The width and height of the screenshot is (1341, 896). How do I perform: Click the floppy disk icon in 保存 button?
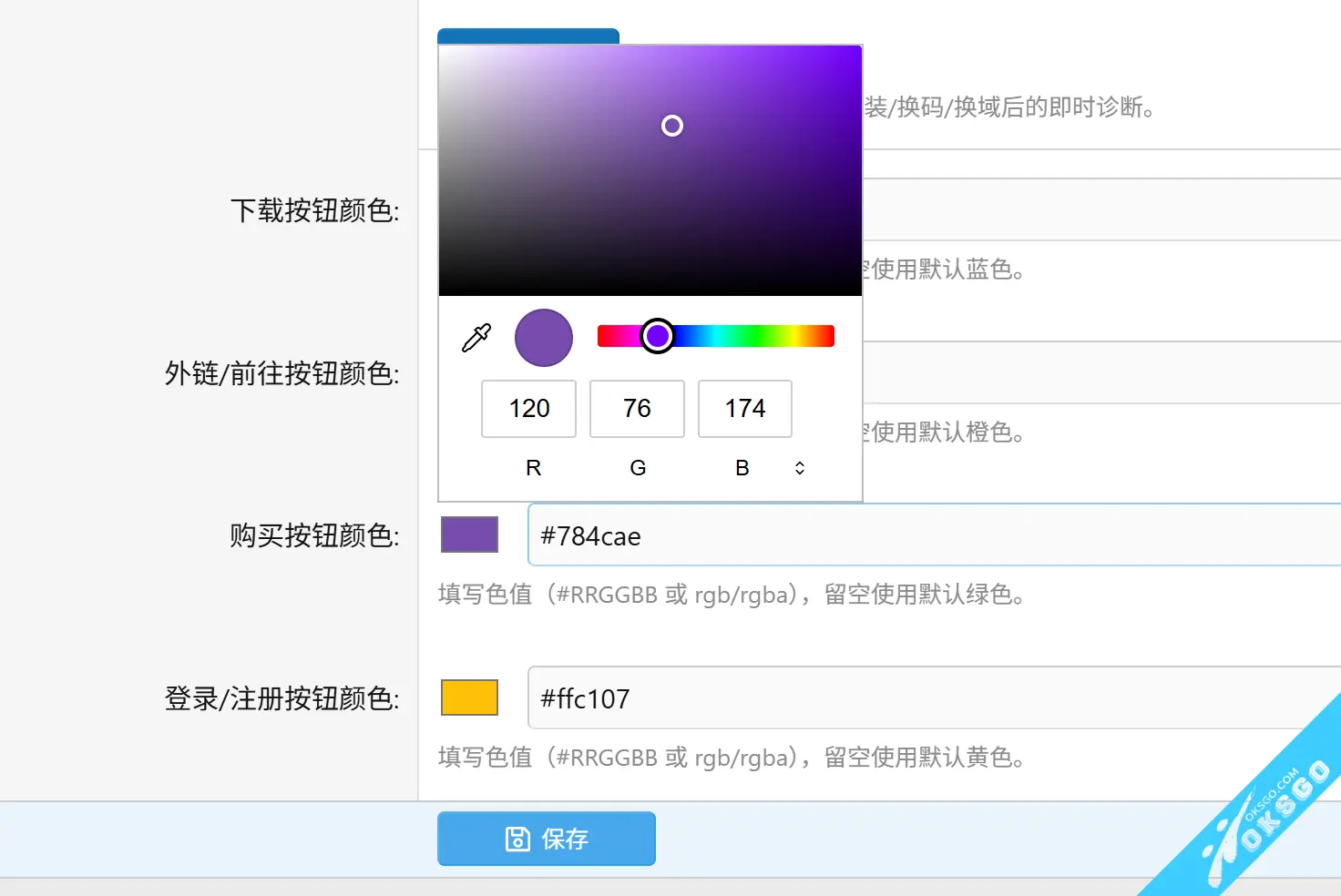[x=517, y=839]
